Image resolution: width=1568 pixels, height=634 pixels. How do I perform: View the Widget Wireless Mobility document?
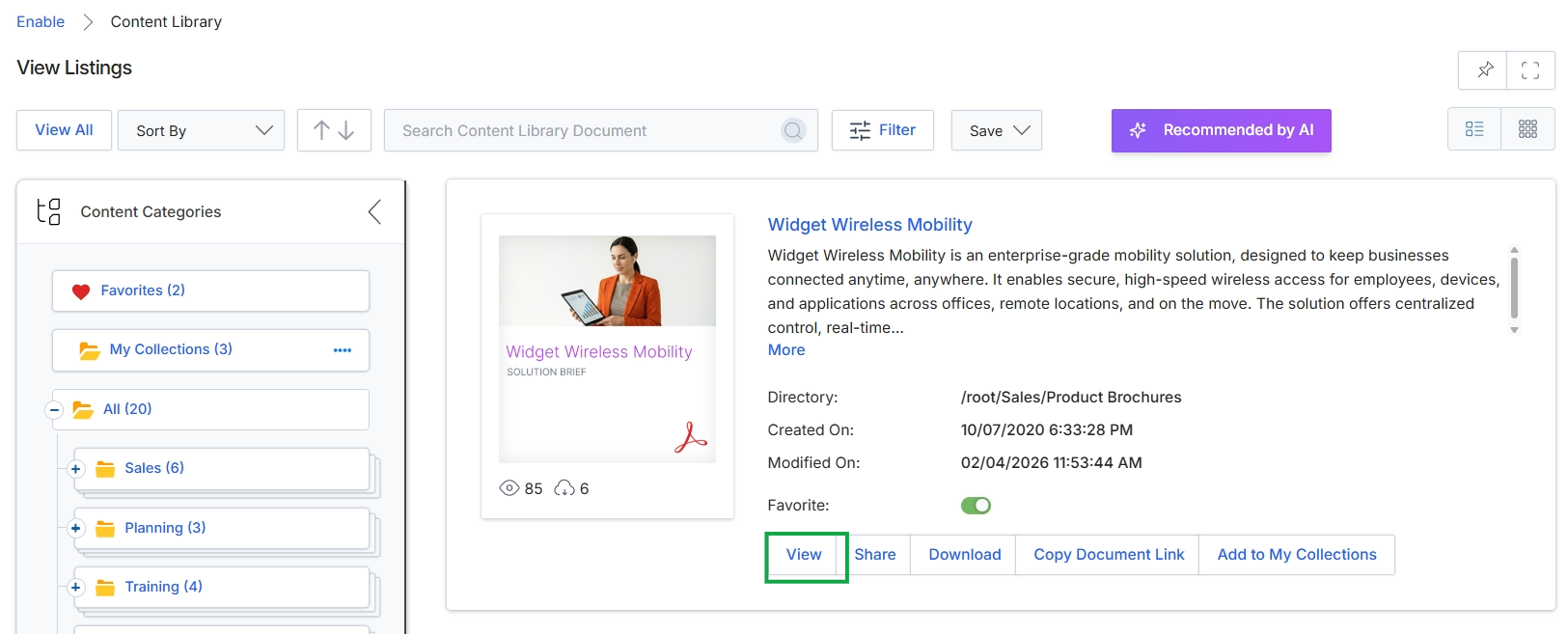click(x=804, y=555)
